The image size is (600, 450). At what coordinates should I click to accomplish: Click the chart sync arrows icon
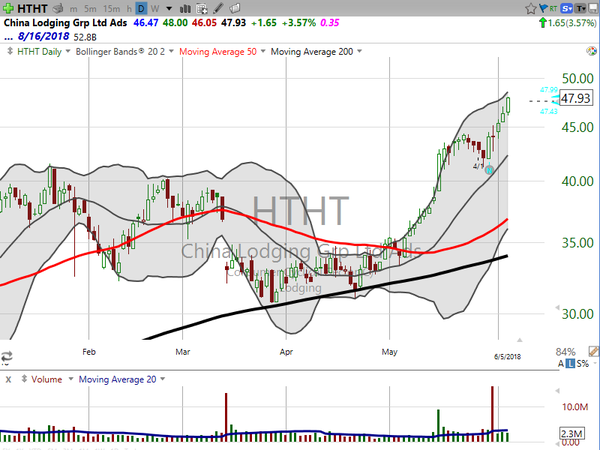pyautogui.click(x=9, y=356)
